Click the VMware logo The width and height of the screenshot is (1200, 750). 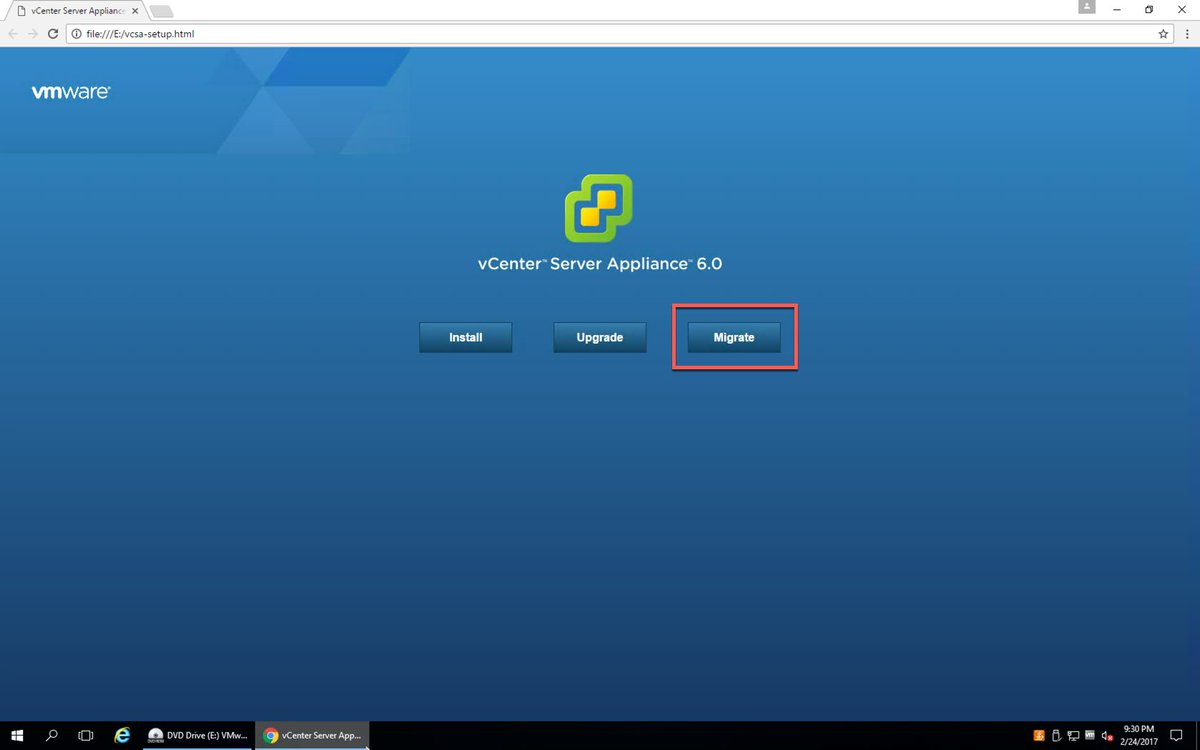pyautogui.click(x=71, y=92)
